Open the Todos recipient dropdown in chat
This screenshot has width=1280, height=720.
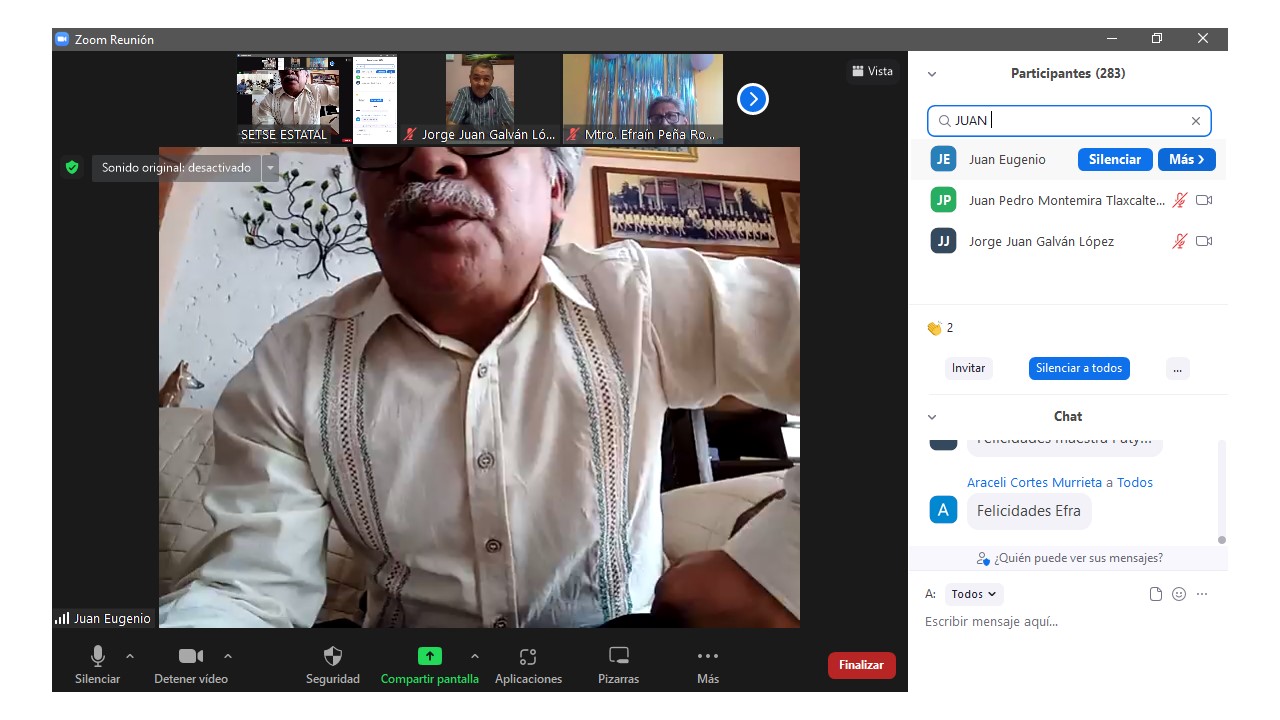click(x=974, y=594)
